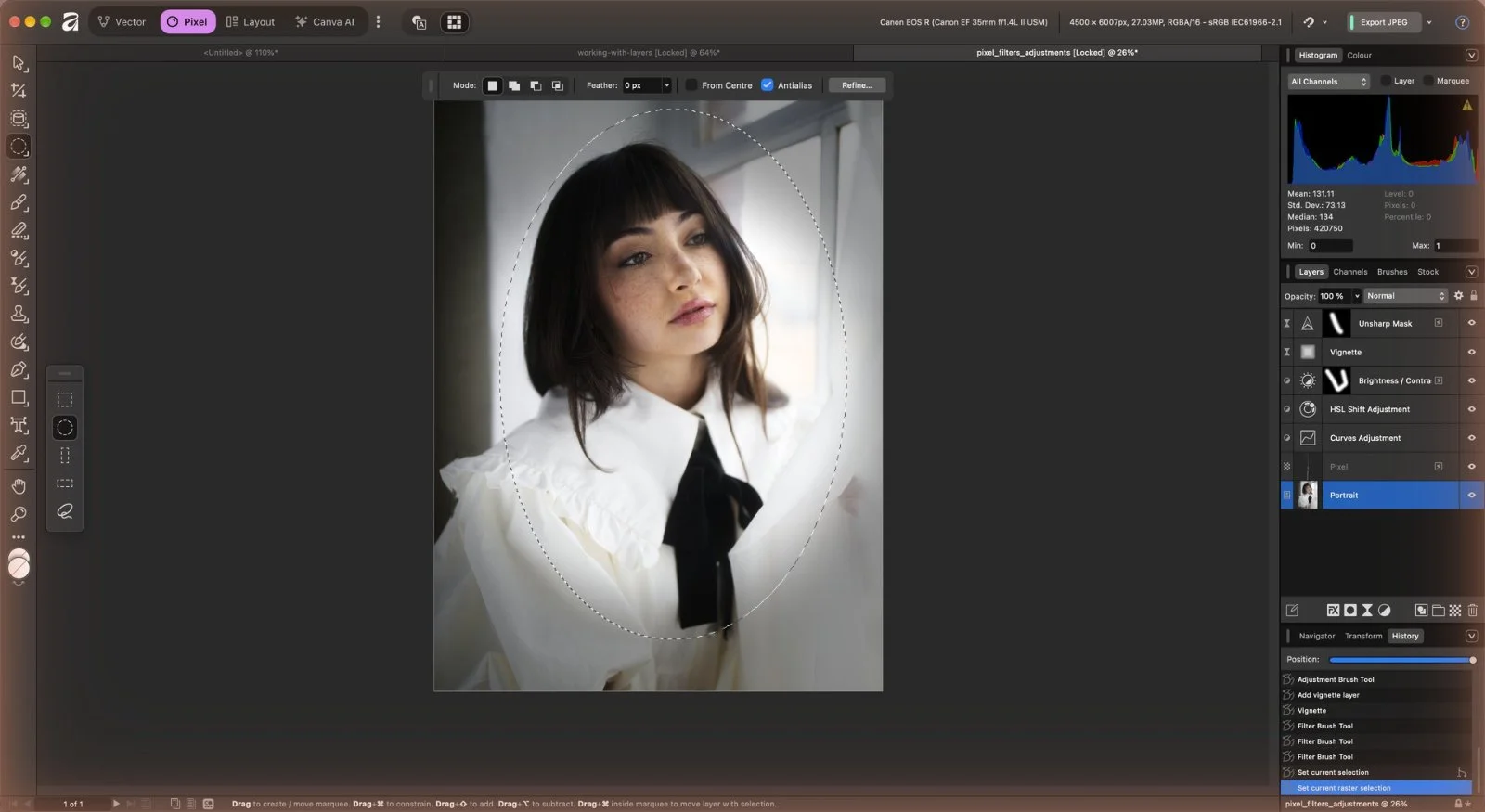Screen dimensions: 1485x812
Task: Click the Export JPEG button
Action: point(1383,22)
